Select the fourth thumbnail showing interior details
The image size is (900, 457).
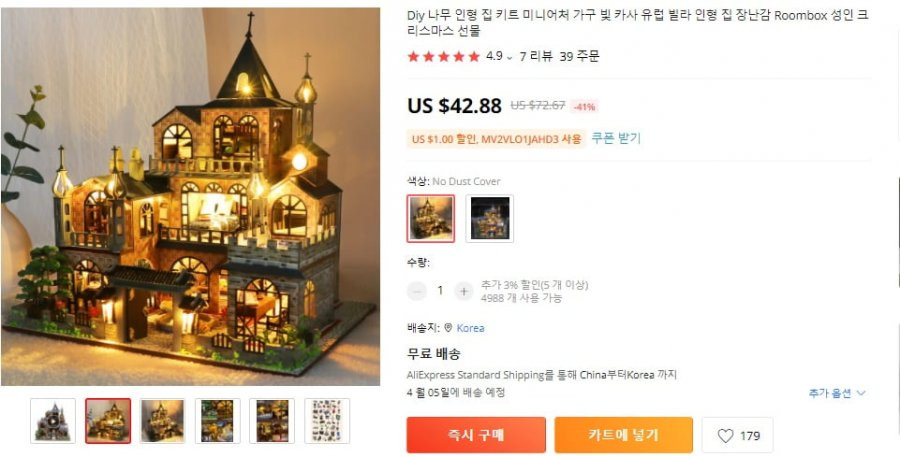pyautogui.click(x=218, y=421)
